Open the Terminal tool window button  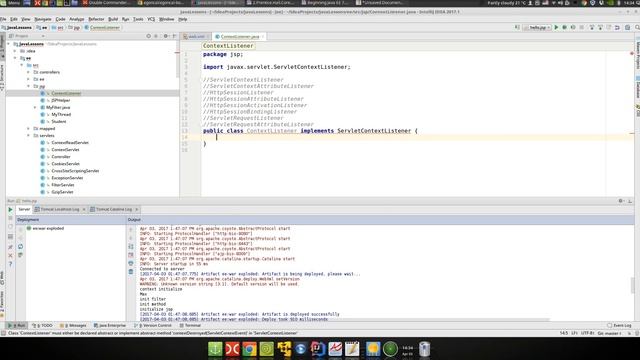pyautogui.click(x=190, y=325)
